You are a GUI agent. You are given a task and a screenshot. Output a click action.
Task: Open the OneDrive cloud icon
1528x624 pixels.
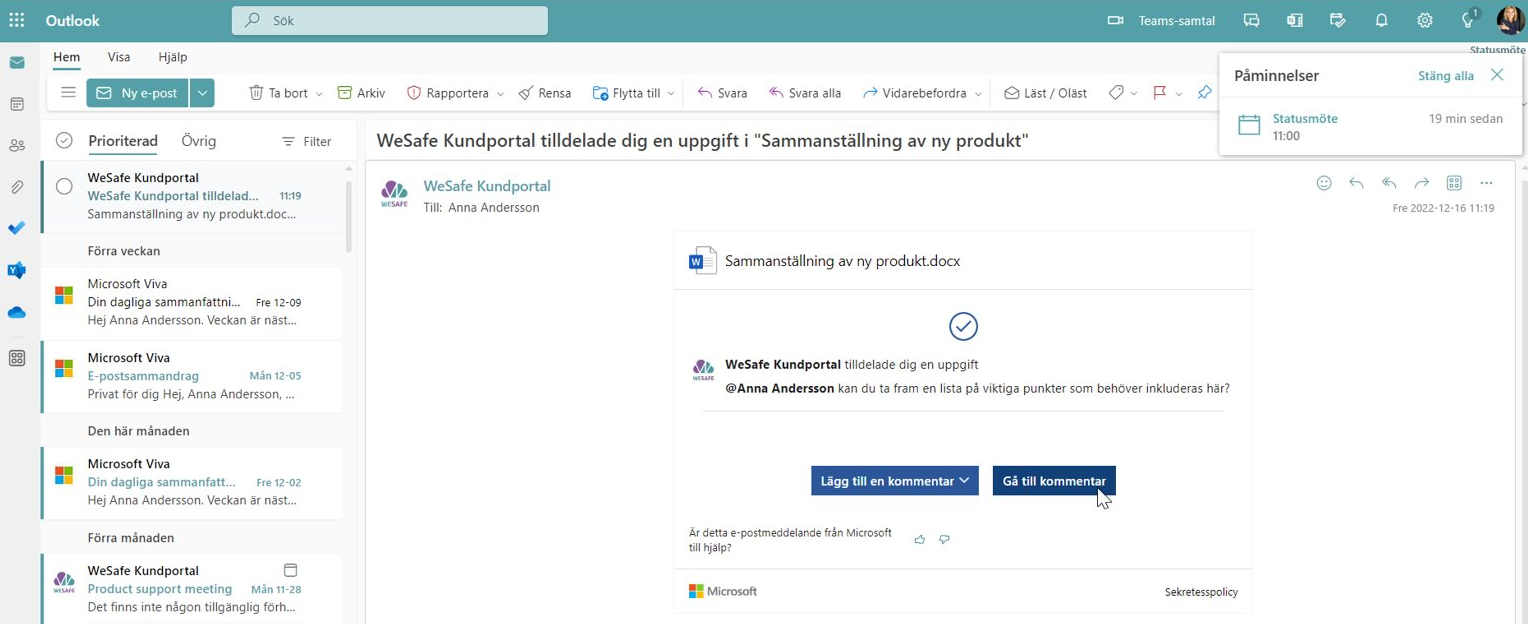[17, 313]
